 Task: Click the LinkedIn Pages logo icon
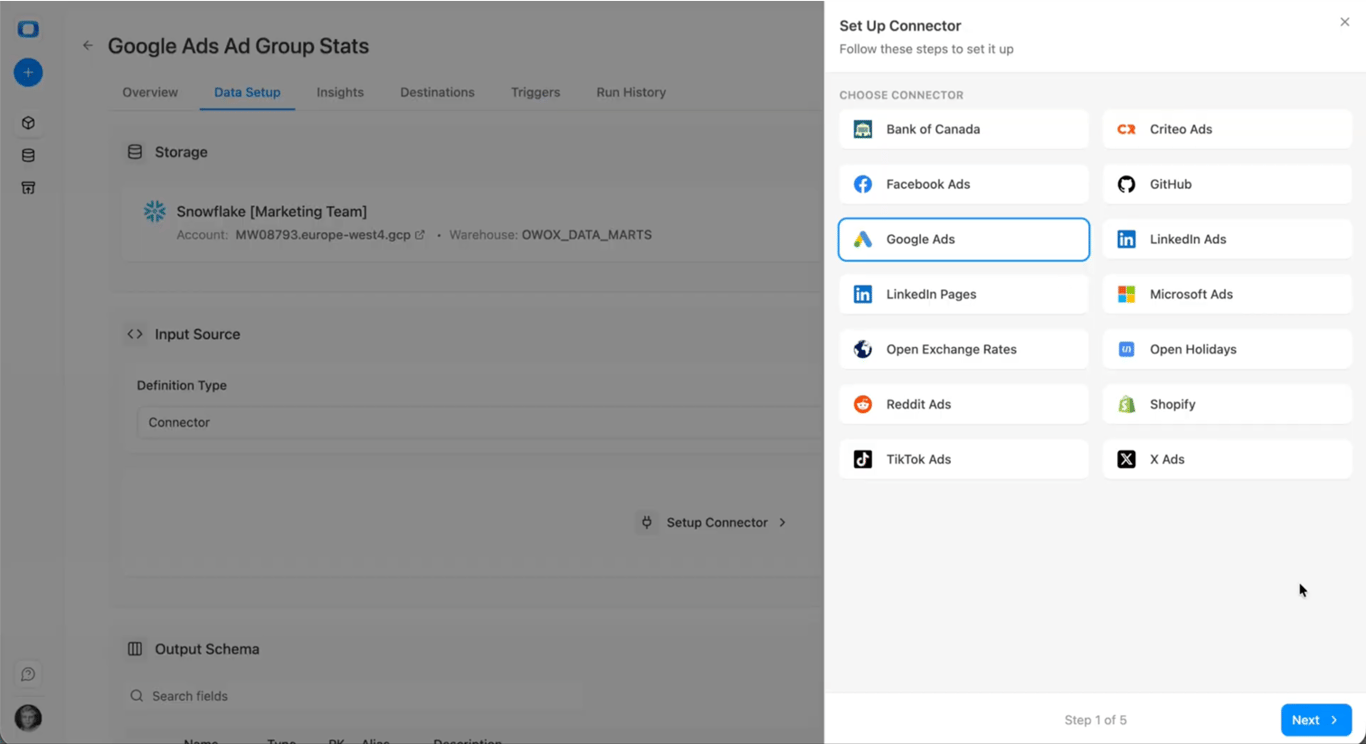click(863, 294)
